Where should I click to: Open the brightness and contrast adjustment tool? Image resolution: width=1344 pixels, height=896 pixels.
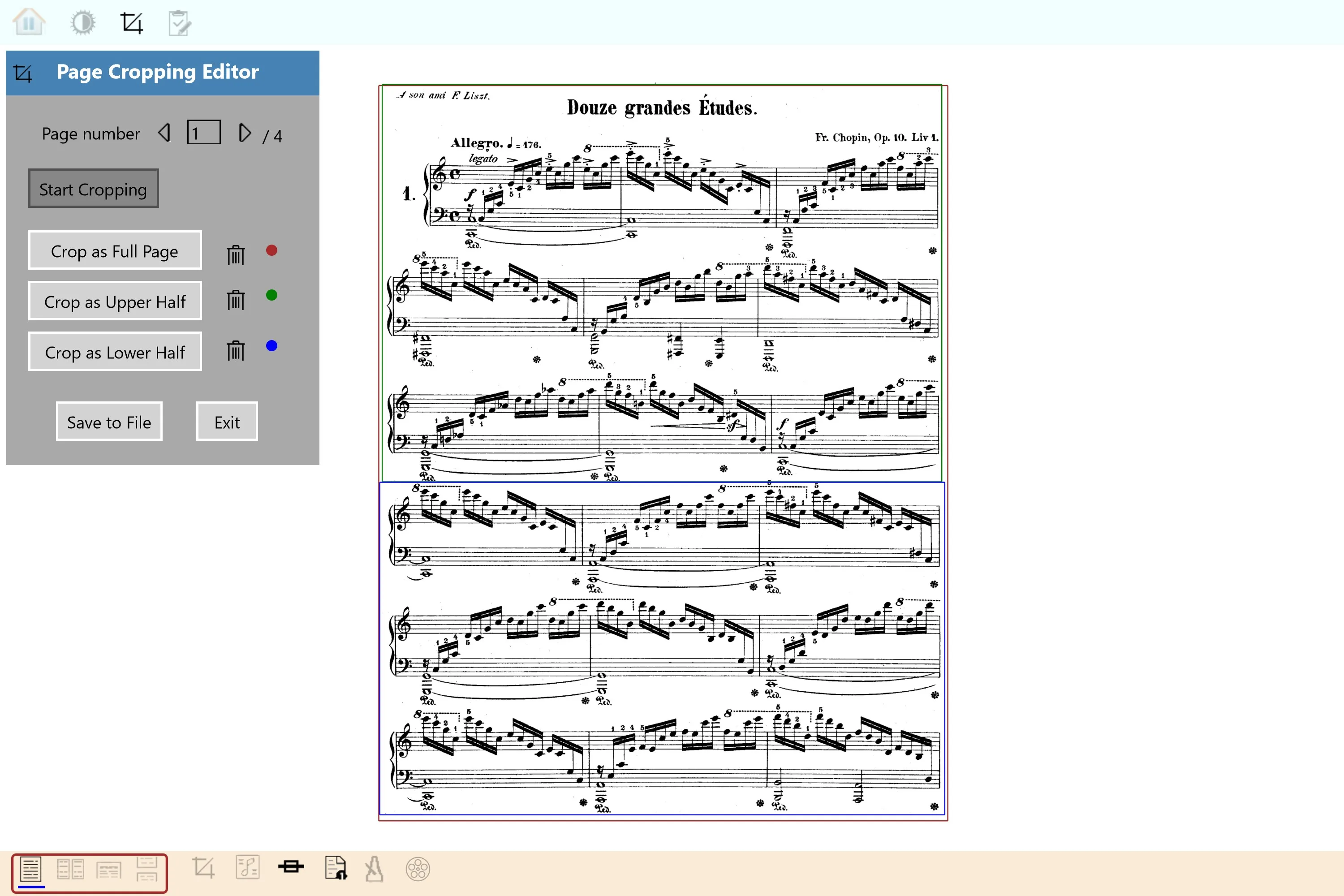[83, 23]
